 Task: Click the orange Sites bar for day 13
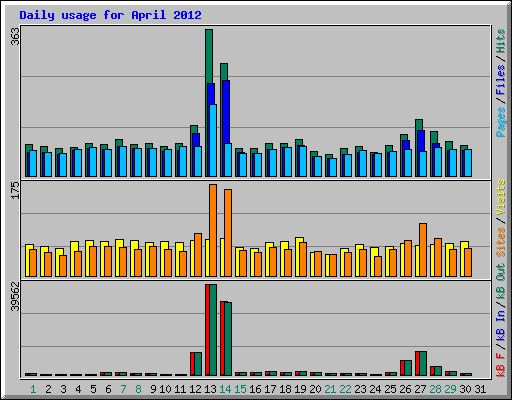(213, 230)
